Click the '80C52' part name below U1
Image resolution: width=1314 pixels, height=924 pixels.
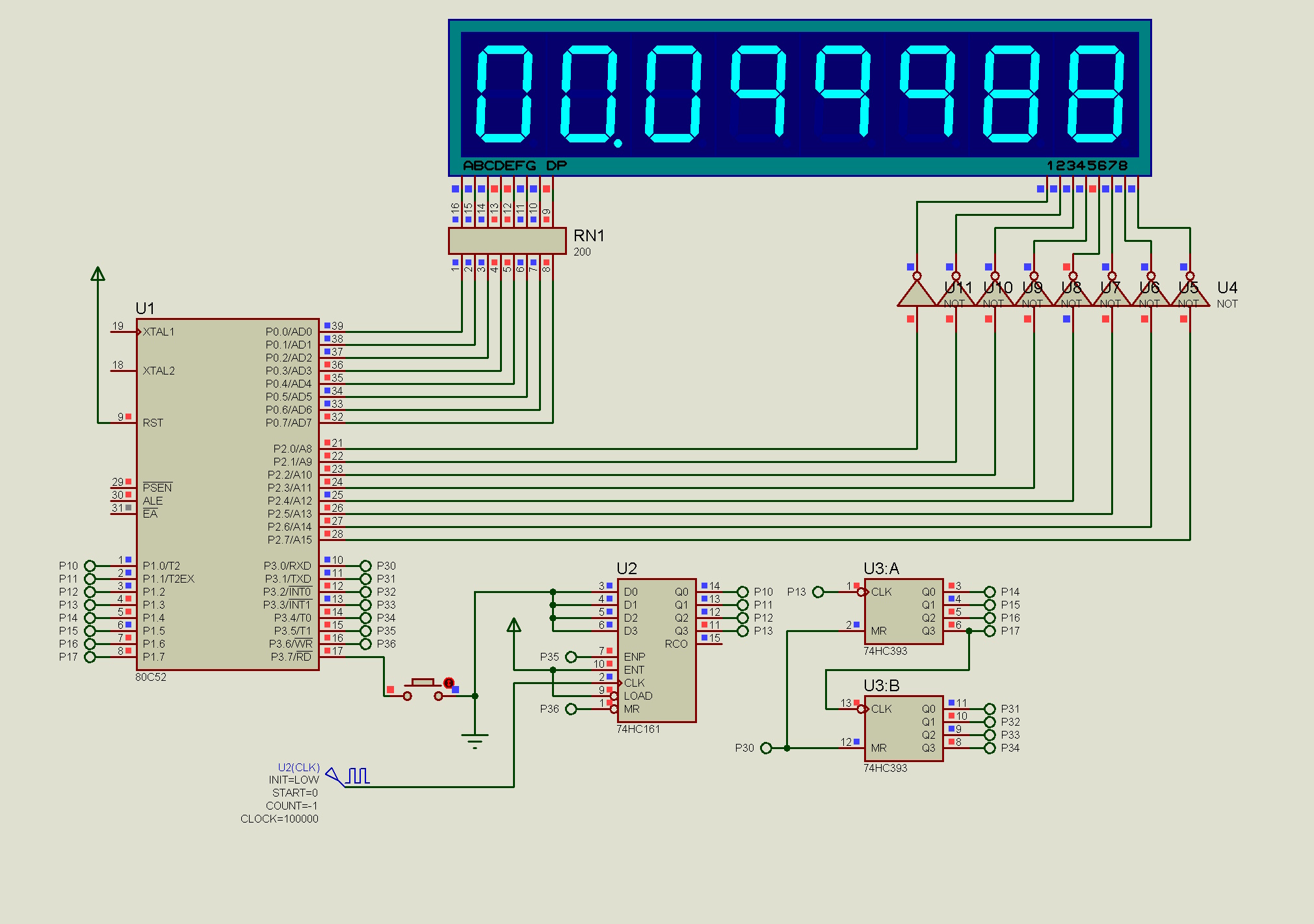click(151, 677)
